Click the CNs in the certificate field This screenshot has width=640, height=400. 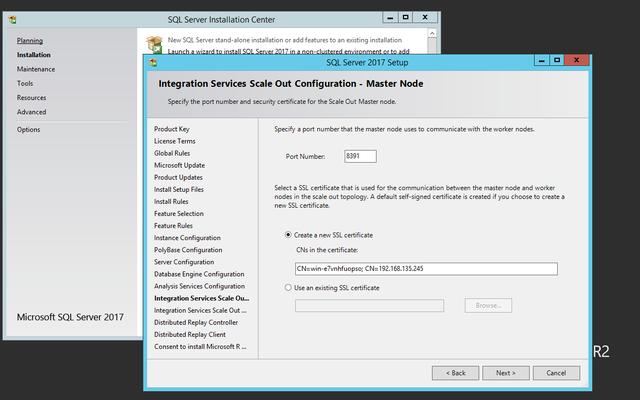(x=426, y=269)
